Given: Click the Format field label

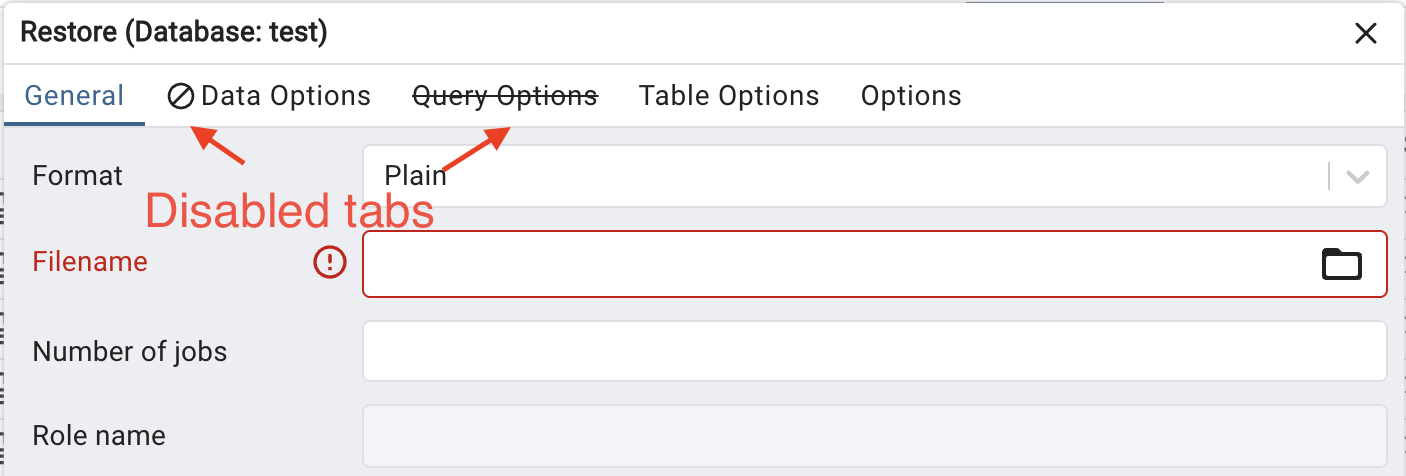Looking at the screenshot, I should coord(78,176).
